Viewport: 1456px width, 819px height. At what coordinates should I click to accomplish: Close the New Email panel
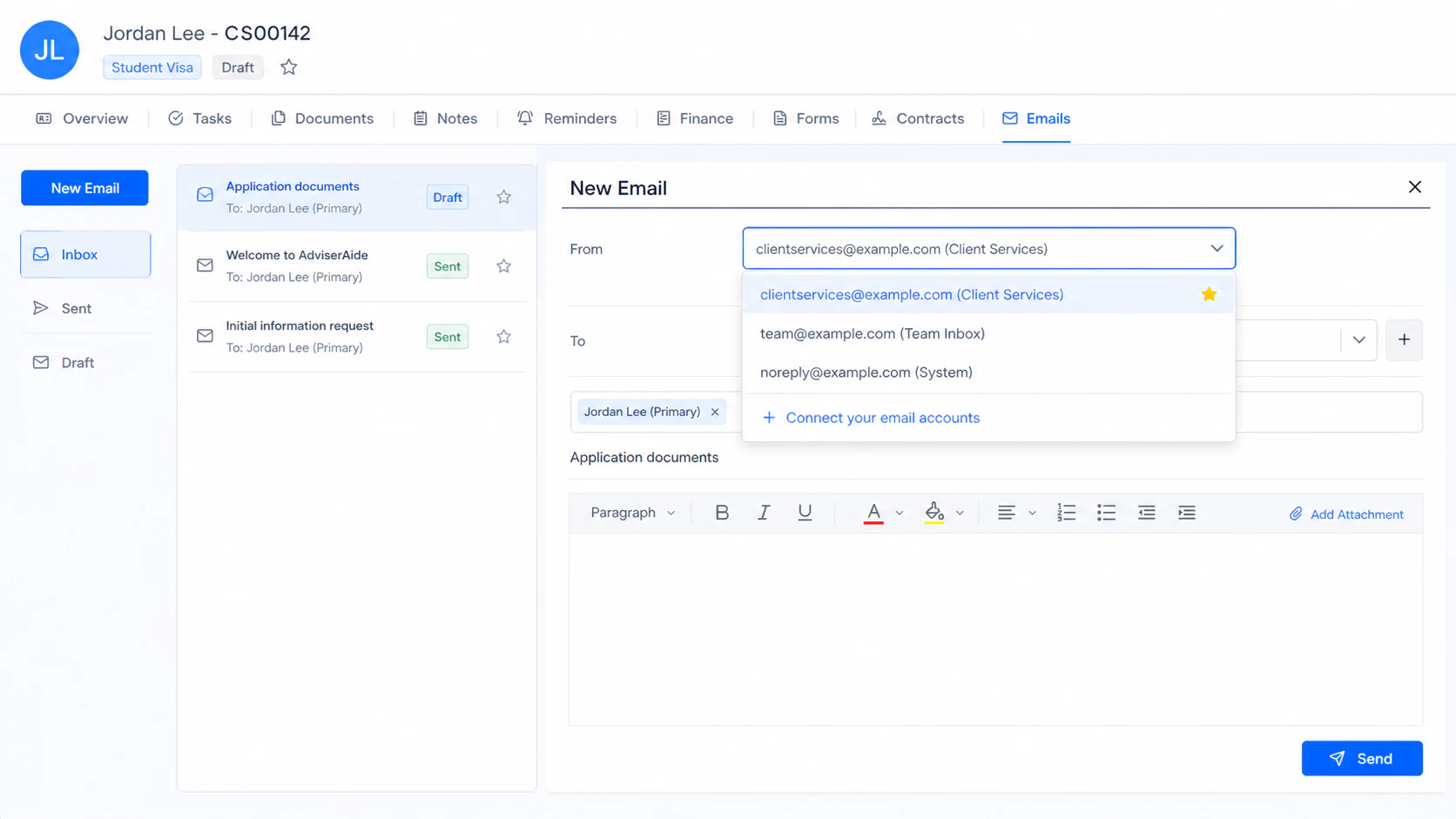click(x=1414, y=187)
